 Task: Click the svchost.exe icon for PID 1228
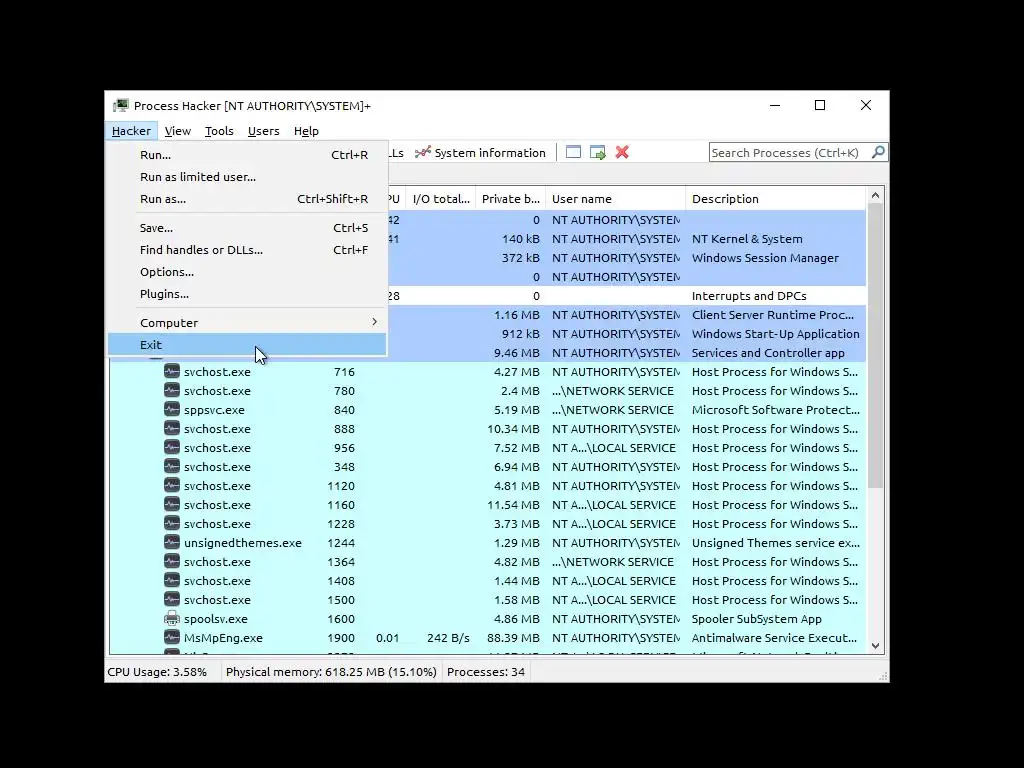172,523
